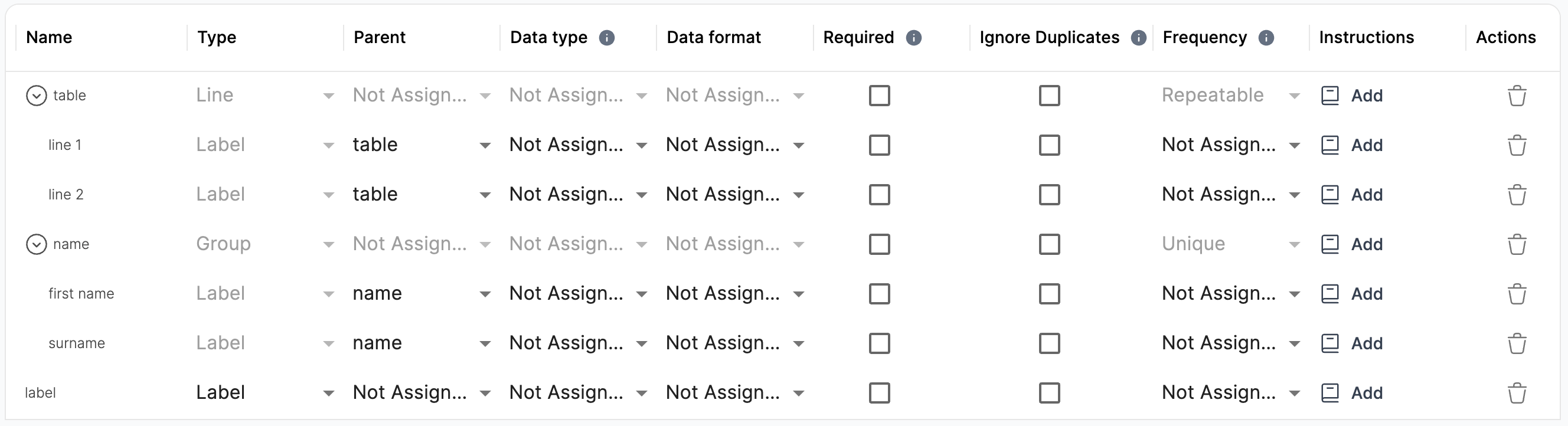Viewport: 1568px width, 426px height.
Task: Delete the table row with trash icon
Action: 1516,96
